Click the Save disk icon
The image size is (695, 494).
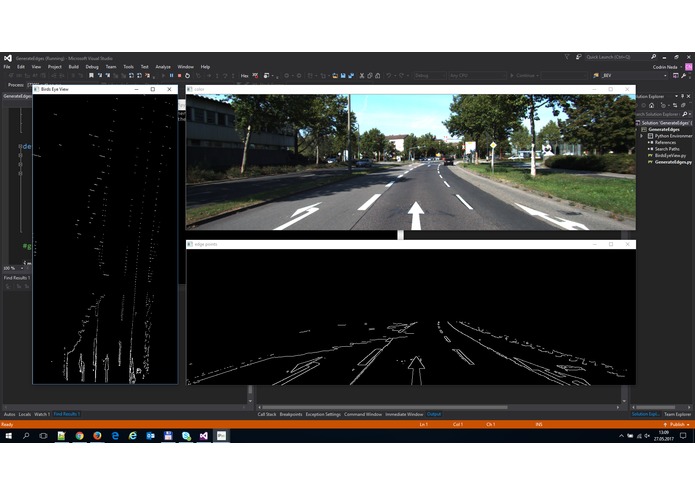343,76
